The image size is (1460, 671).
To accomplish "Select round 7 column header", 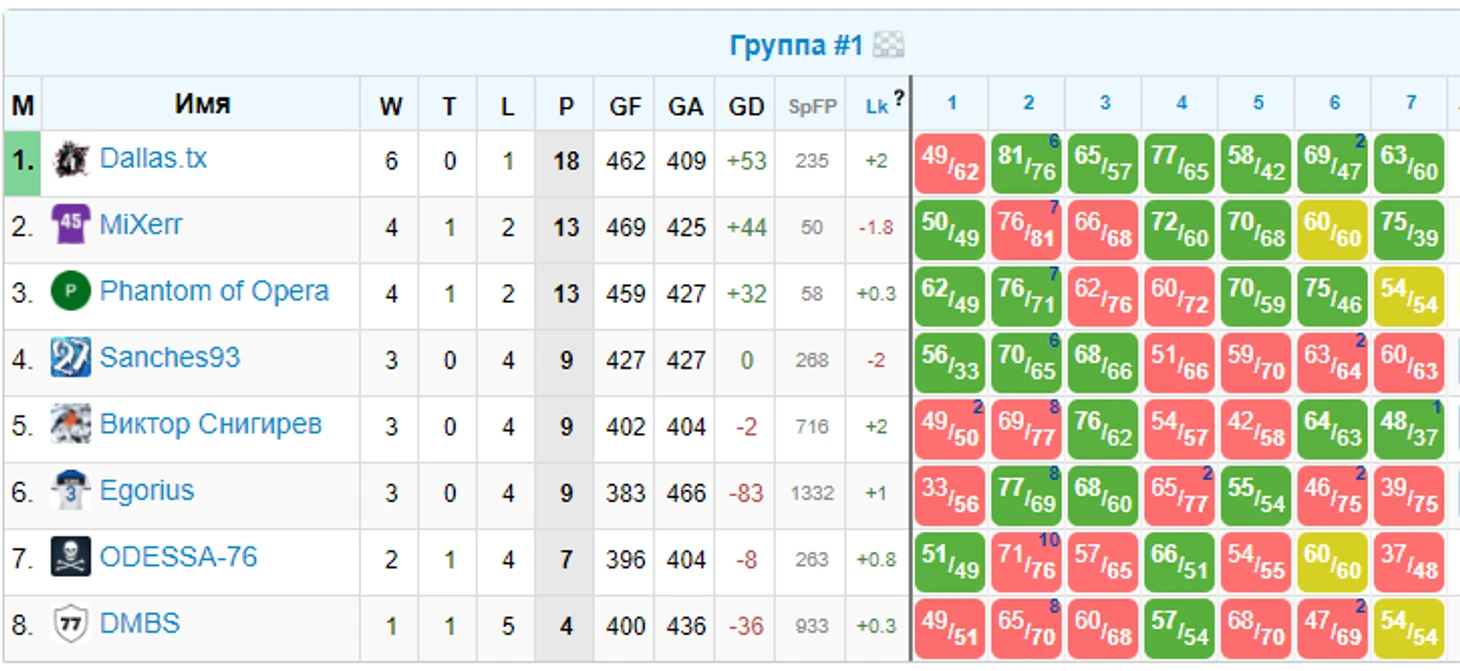I will pyautogui.click(x=1410, y=103).
